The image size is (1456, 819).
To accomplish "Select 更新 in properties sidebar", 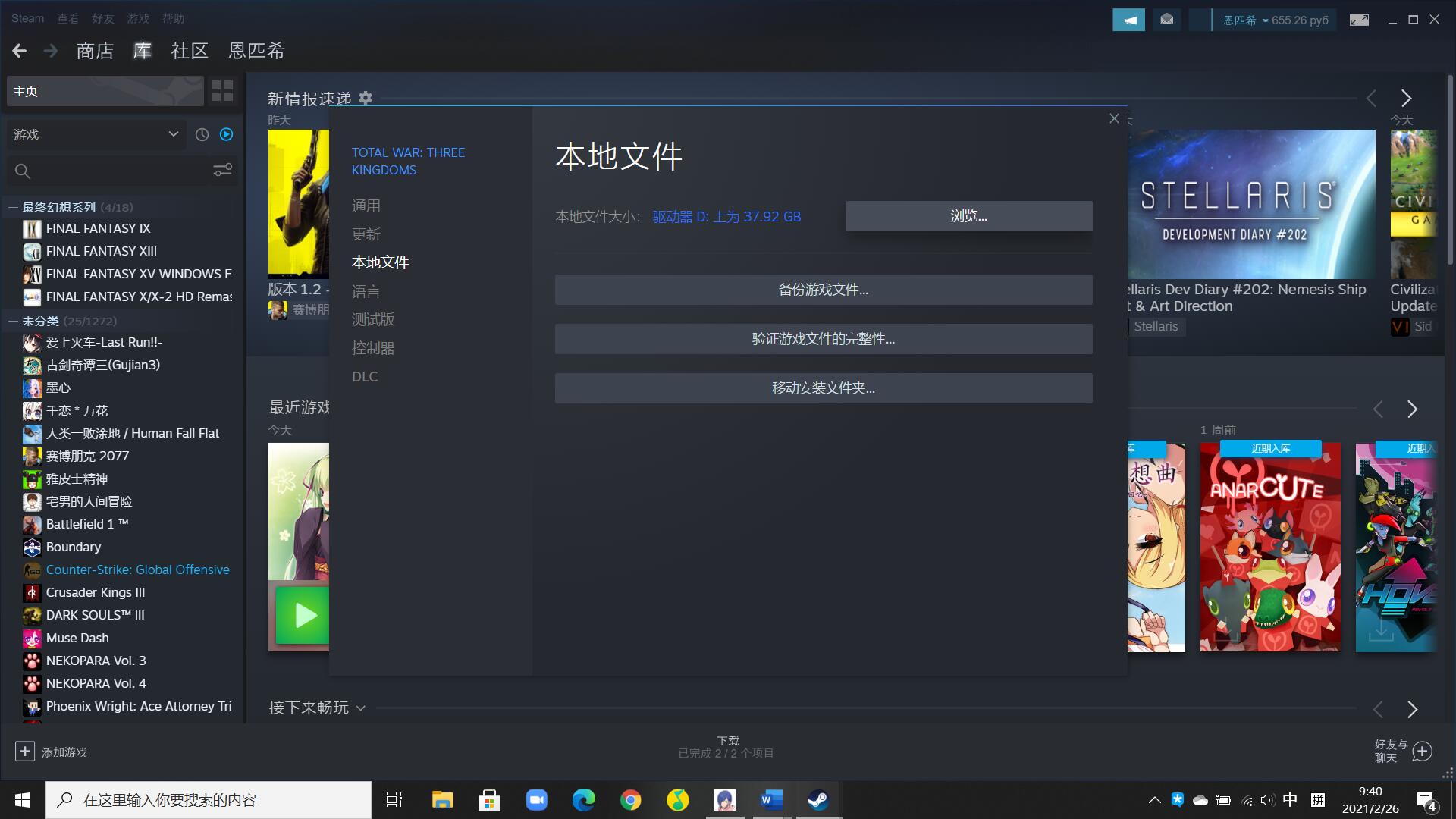I will point(366,234).
